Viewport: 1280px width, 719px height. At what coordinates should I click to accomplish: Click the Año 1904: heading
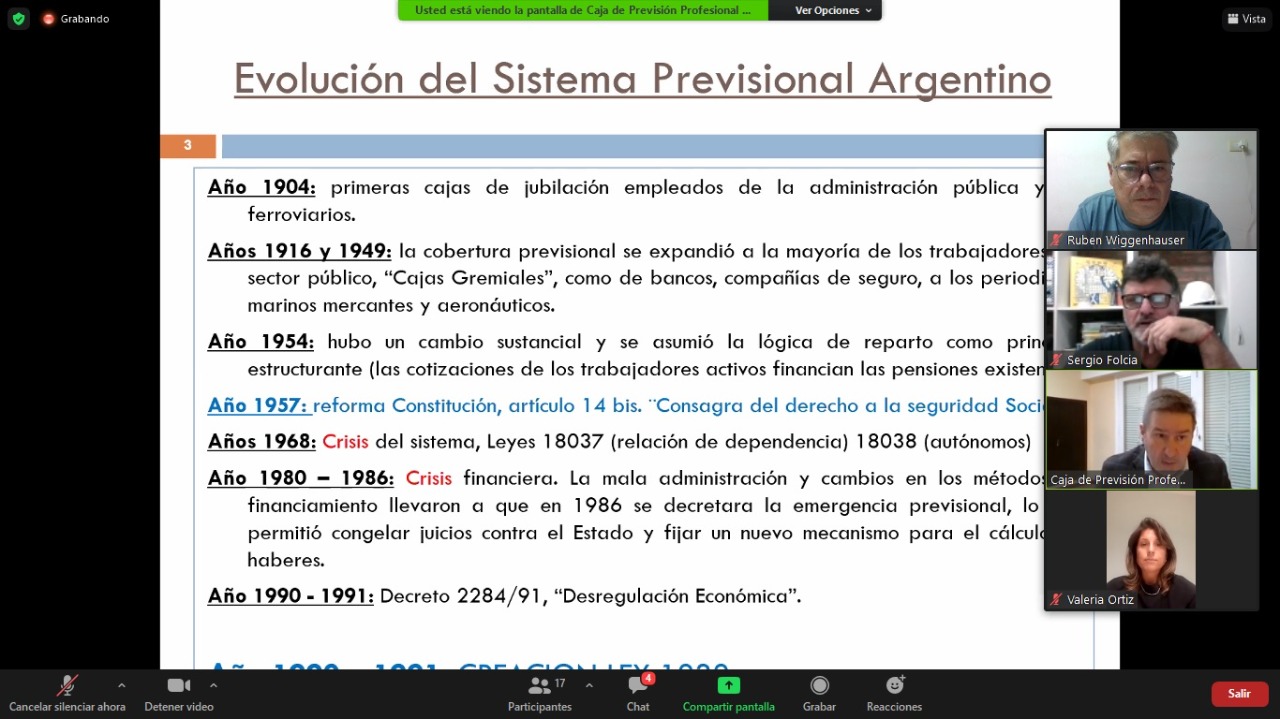coord(261,187)
